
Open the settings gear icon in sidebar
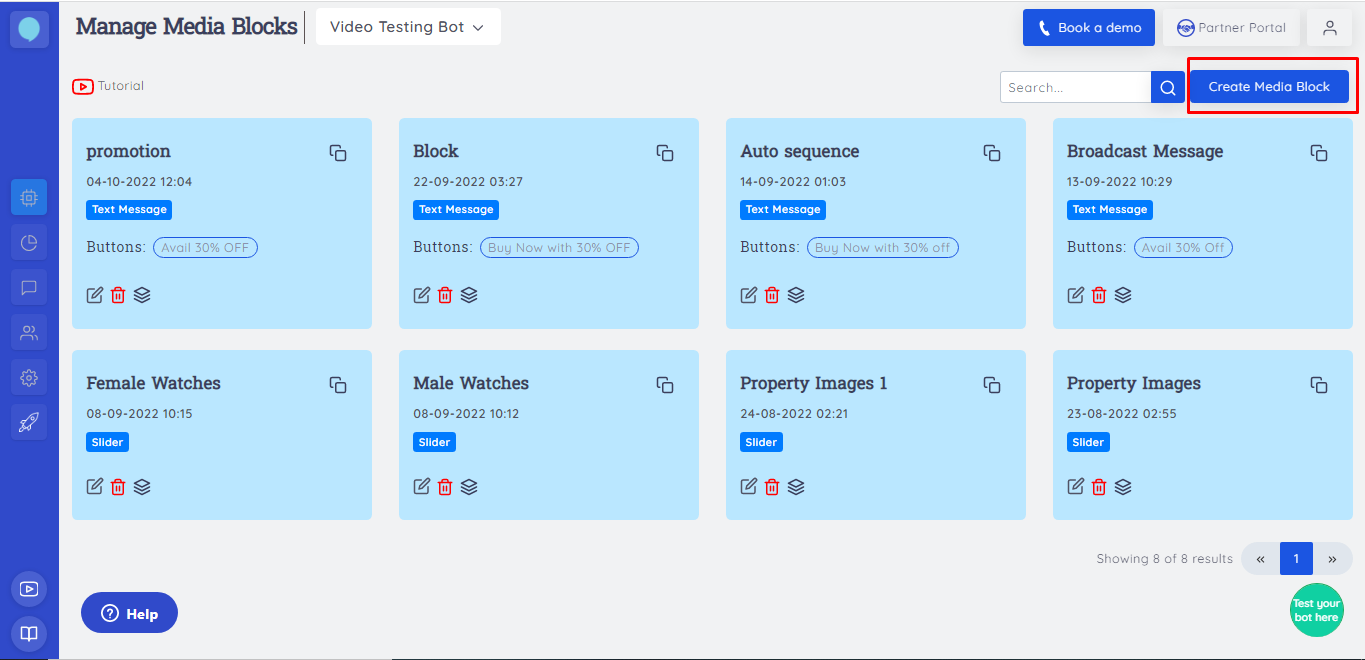[x=28, y=376]
